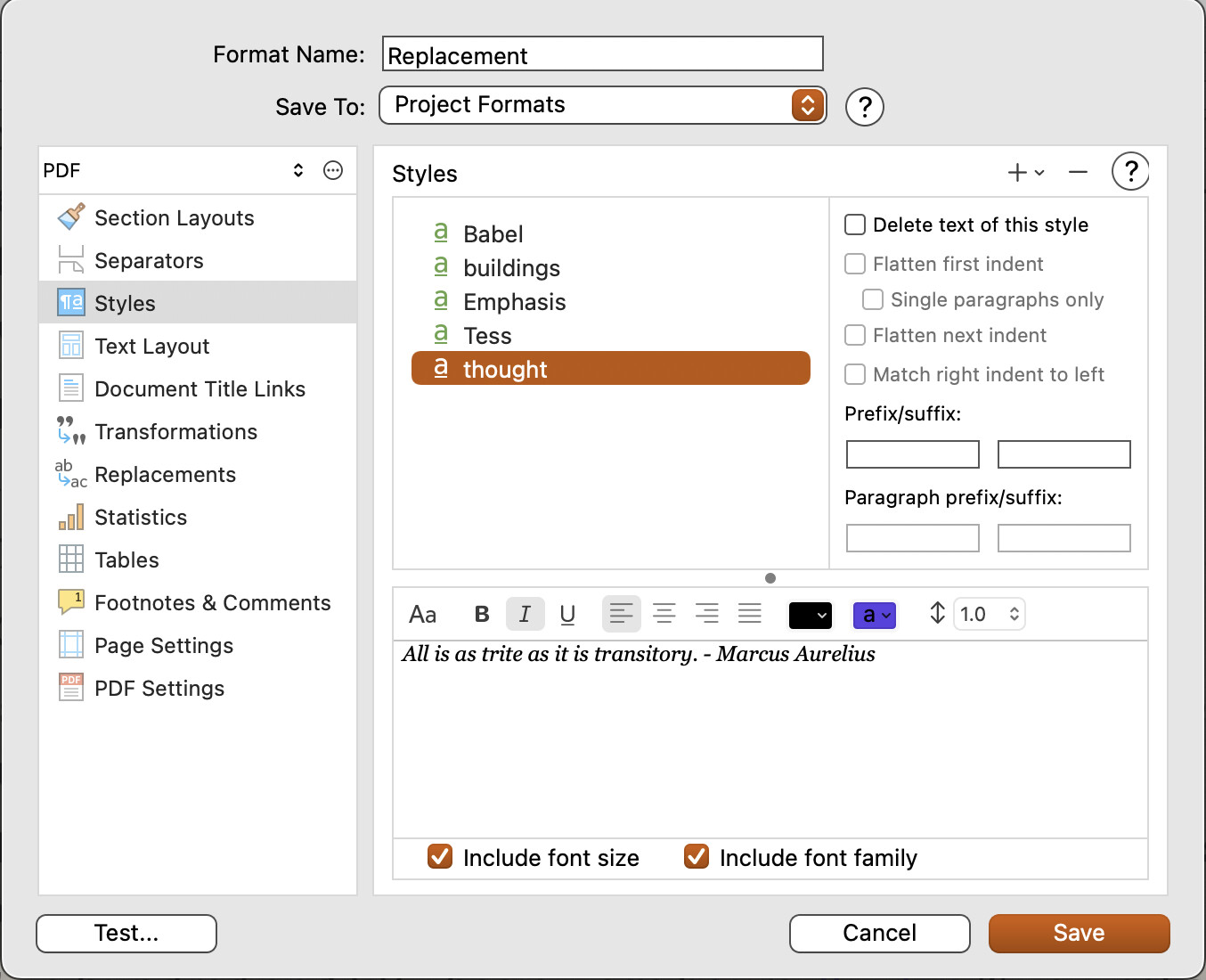Open the Separators pane
Screen dimensions: 1206x980
pos(198,261)
